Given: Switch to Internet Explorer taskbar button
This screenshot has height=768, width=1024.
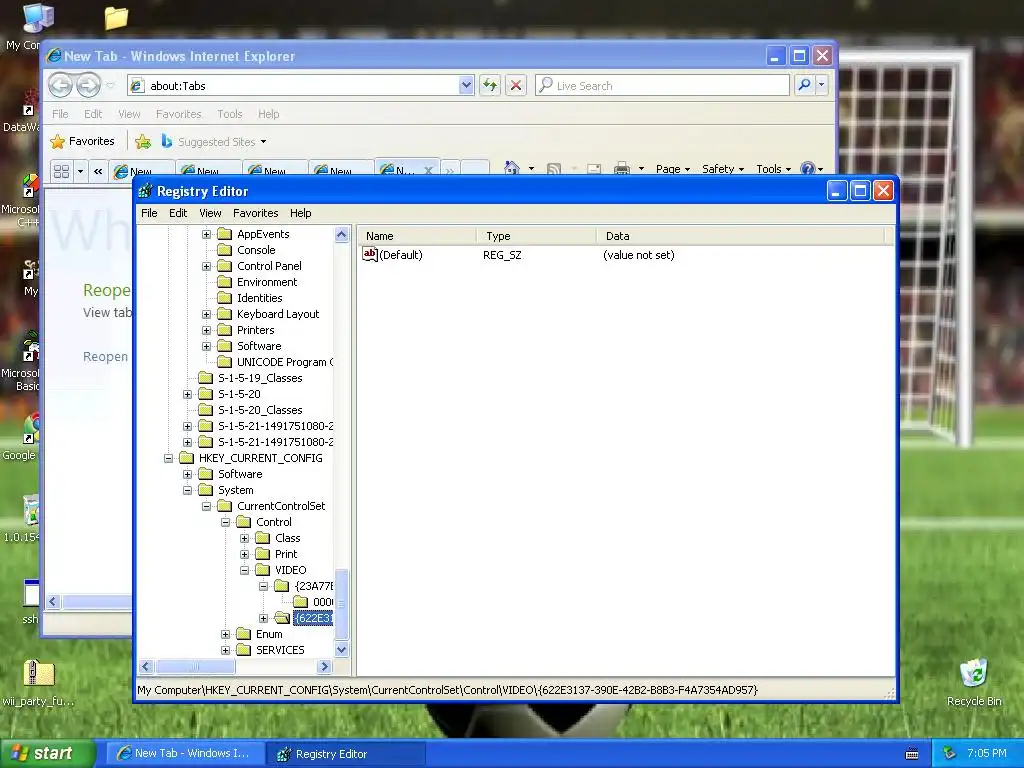Looking at the screenshot, I should (x=186, y=754).
